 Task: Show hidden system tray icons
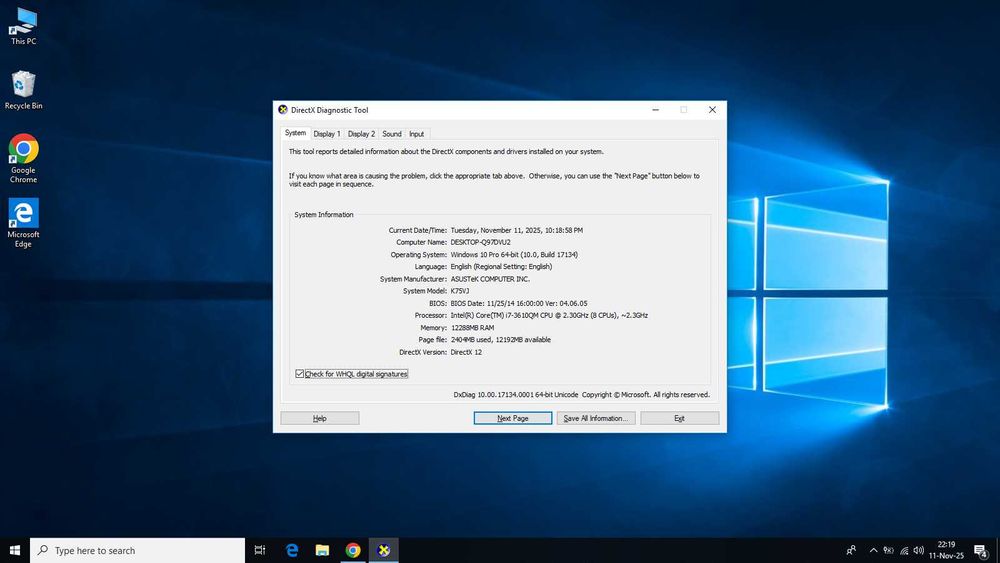point(873,550)
